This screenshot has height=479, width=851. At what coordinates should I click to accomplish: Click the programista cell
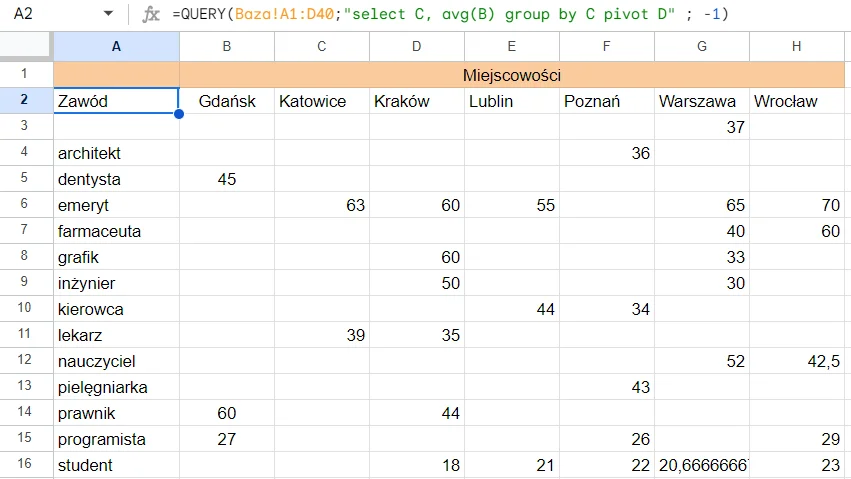pos(116,439)
